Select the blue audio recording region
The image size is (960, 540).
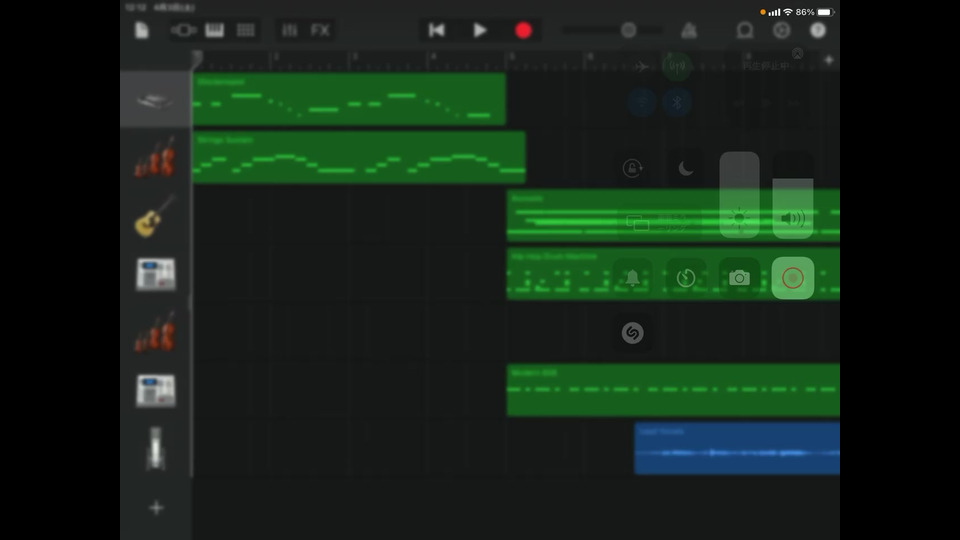click(x=737, y=448)
